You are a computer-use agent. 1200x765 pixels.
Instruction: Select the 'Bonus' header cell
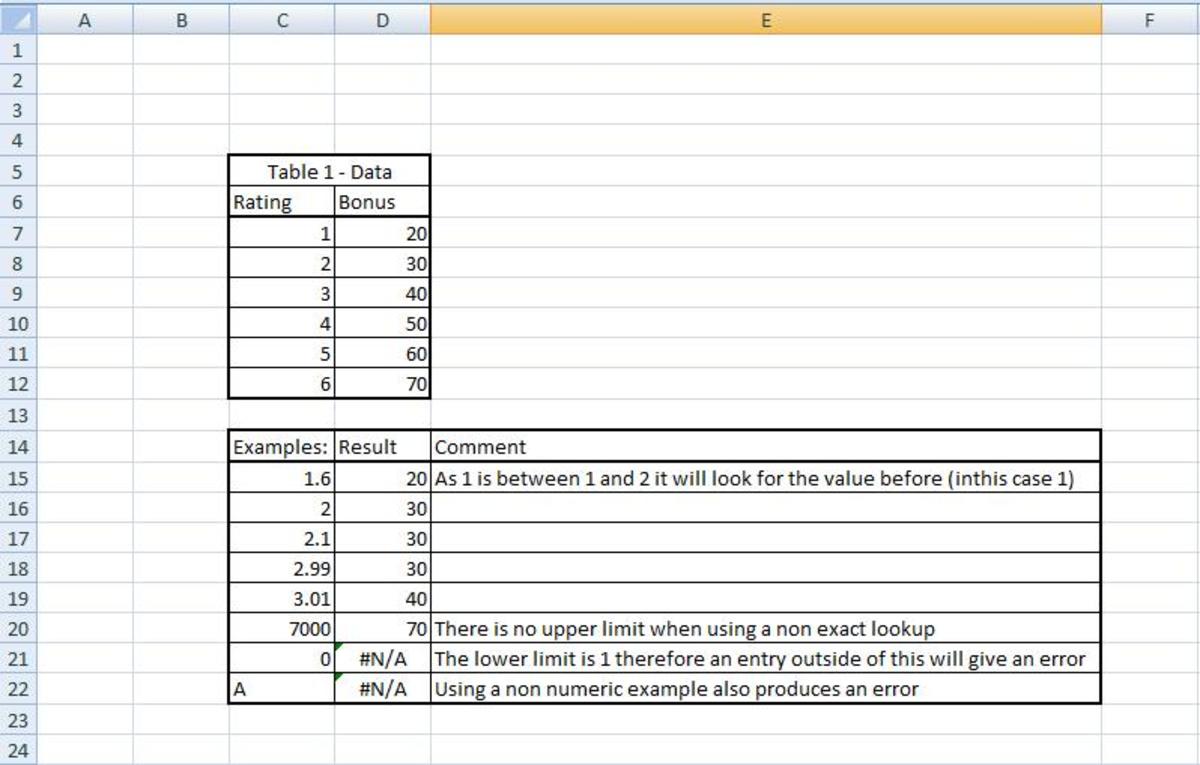[383, 201]
